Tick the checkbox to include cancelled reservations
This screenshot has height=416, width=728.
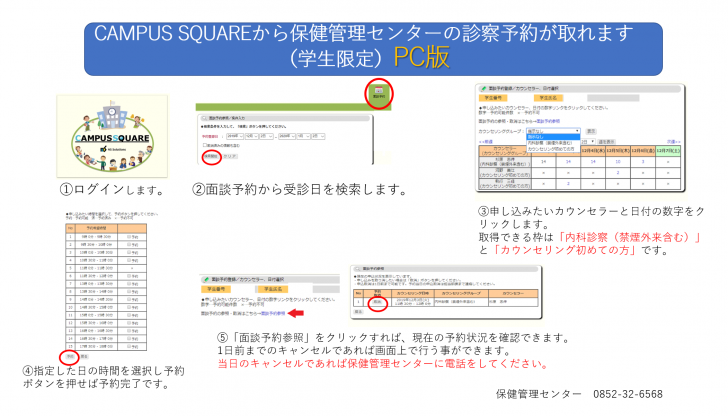tap(205, 145)
